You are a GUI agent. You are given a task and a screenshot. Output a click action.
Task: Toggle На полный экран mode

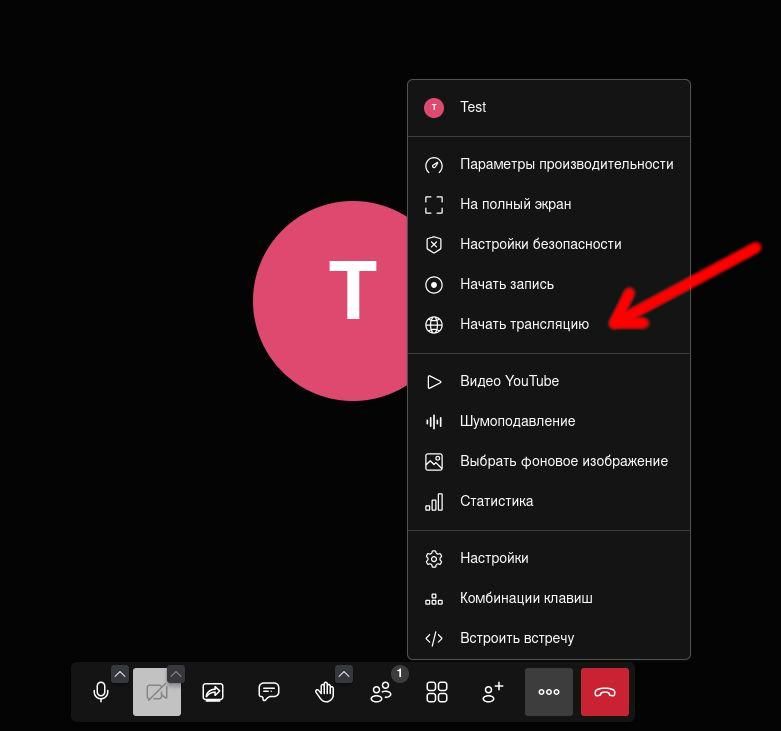coord(515,204)
